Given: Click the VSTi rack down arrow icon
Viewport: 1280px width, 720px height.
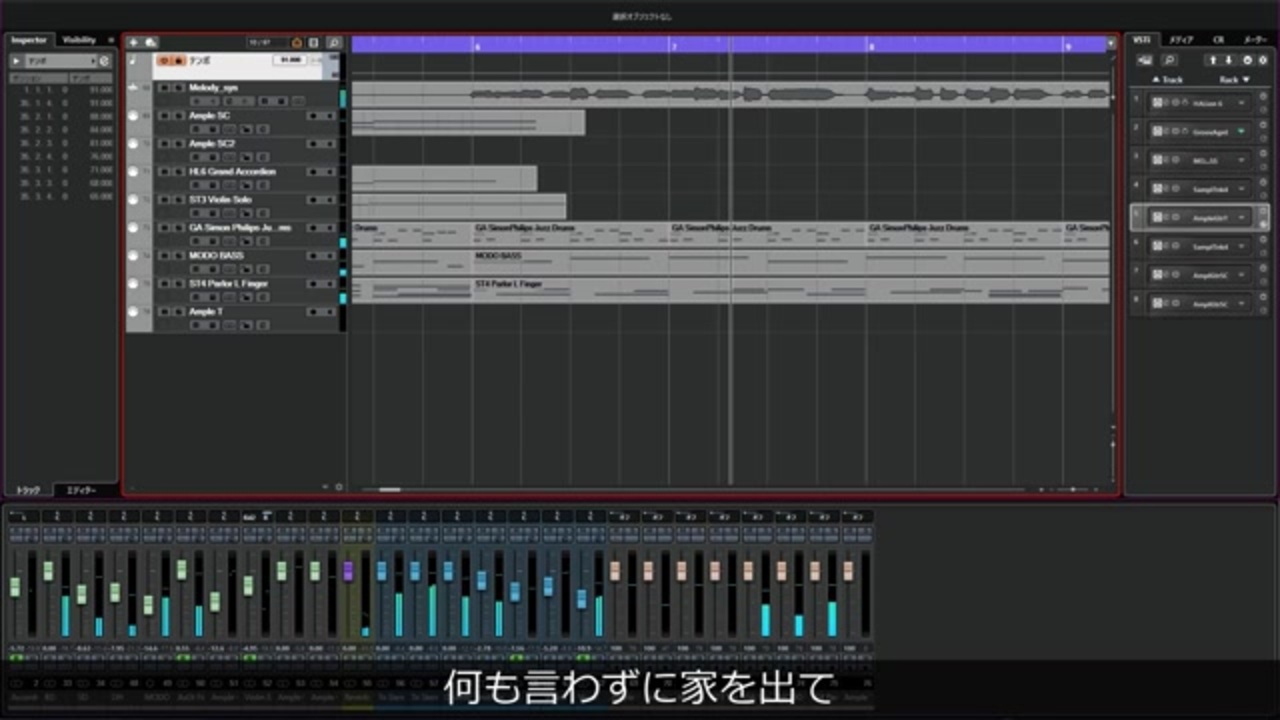Looking at the screenshot, I should [1229, 61].
